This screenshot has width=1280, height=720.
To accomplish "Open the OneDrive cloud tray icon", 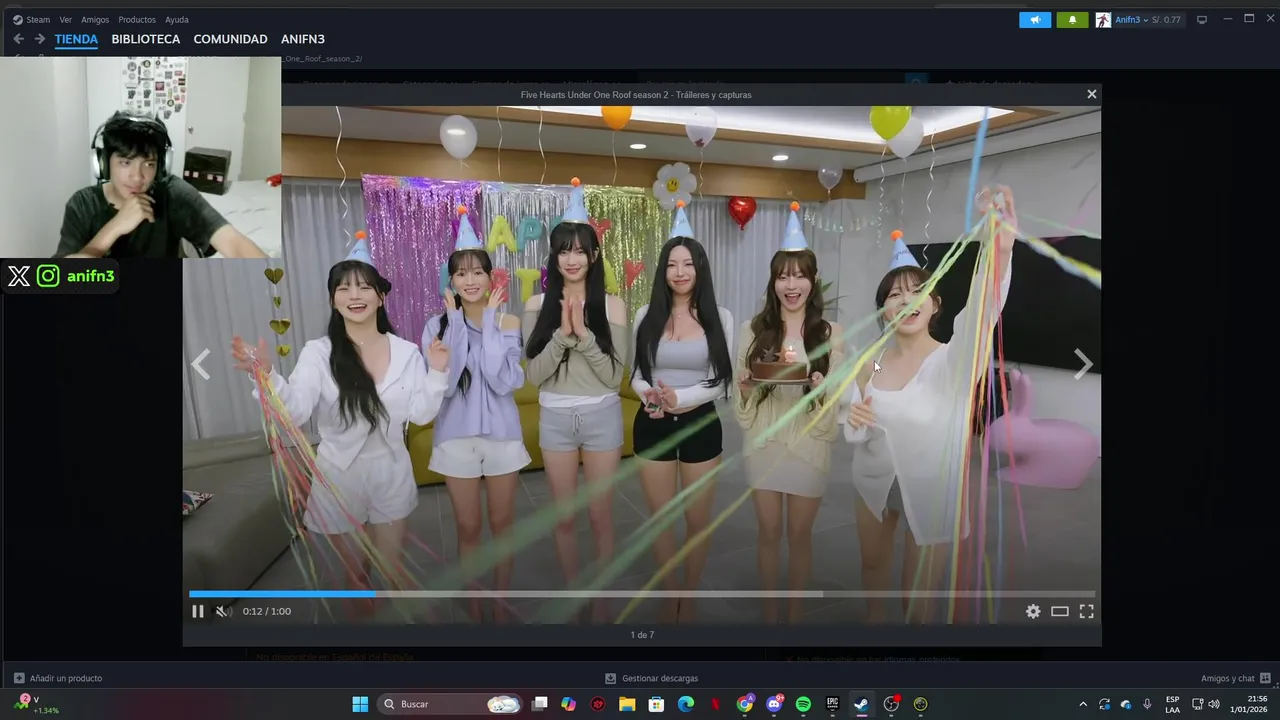I will point(1126,704).
